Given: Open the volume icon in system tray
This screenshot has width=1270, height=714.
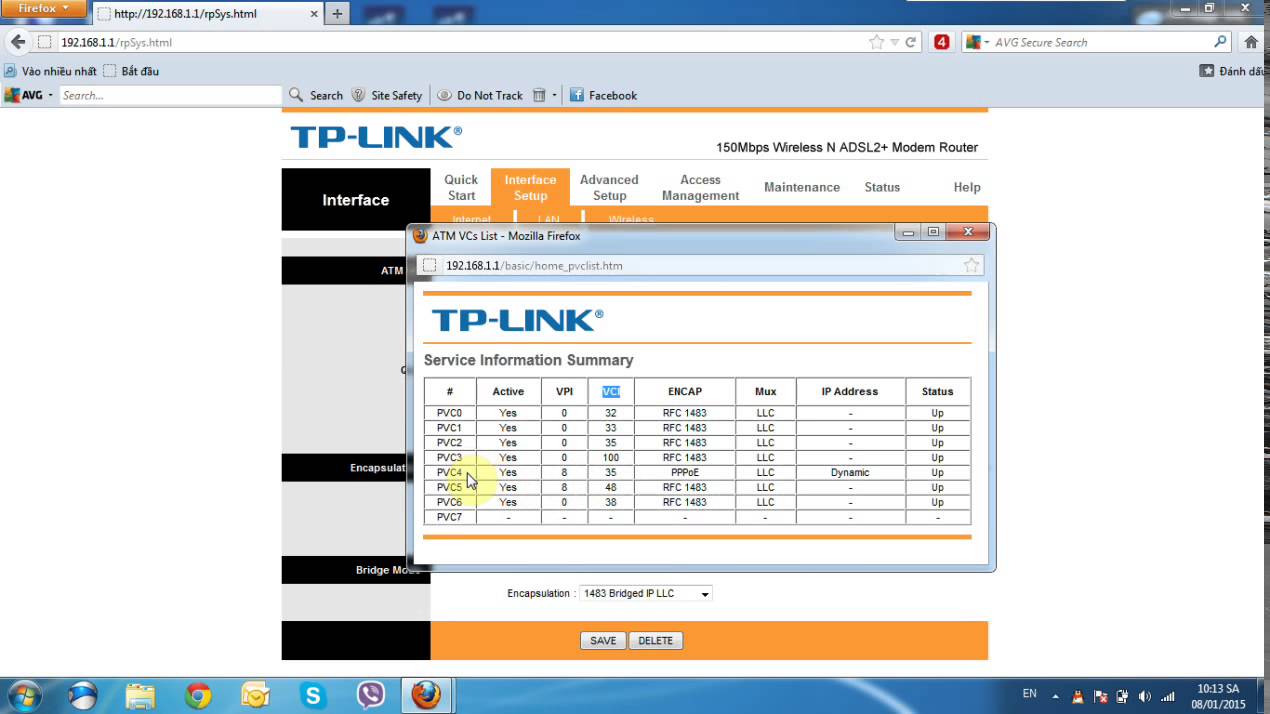Looking at the screenshot, I should [x=1144, y=696].
